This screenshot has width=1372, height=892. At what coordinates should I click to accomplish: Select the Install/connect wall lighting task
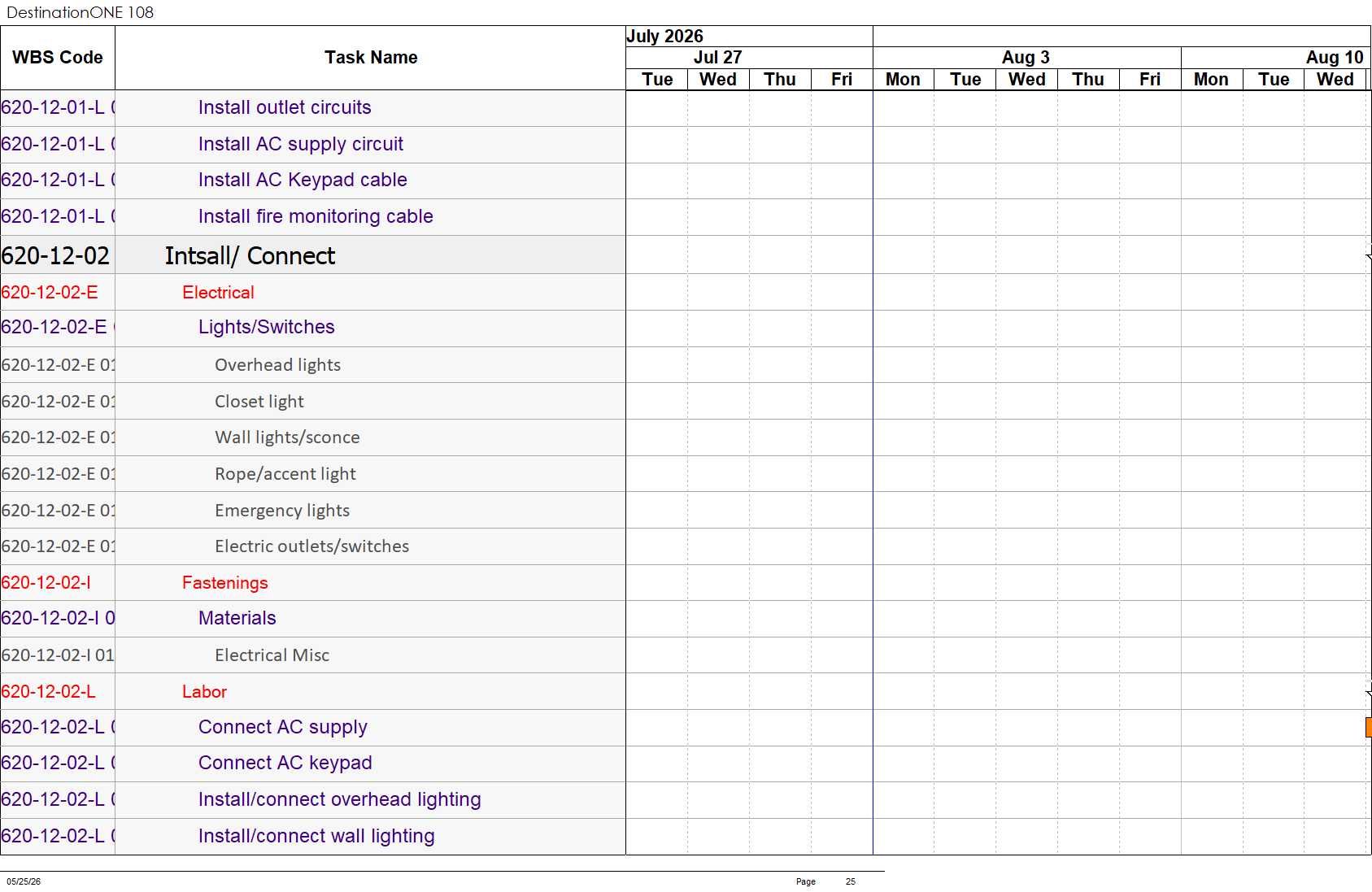click(316, 836)
